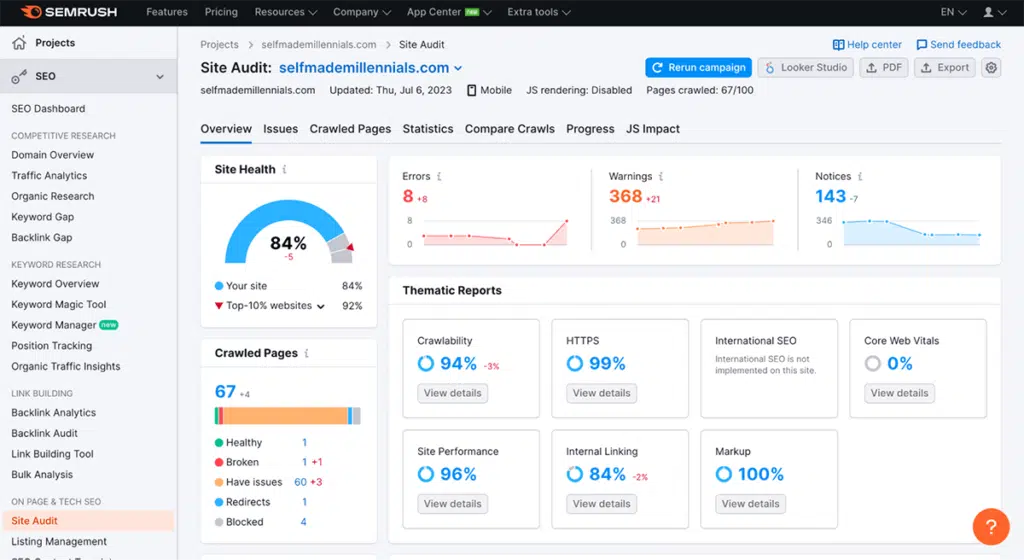1024x560 pixels.
Task: View details for Core Web Vitals
Action: click(x=899, y=393)
